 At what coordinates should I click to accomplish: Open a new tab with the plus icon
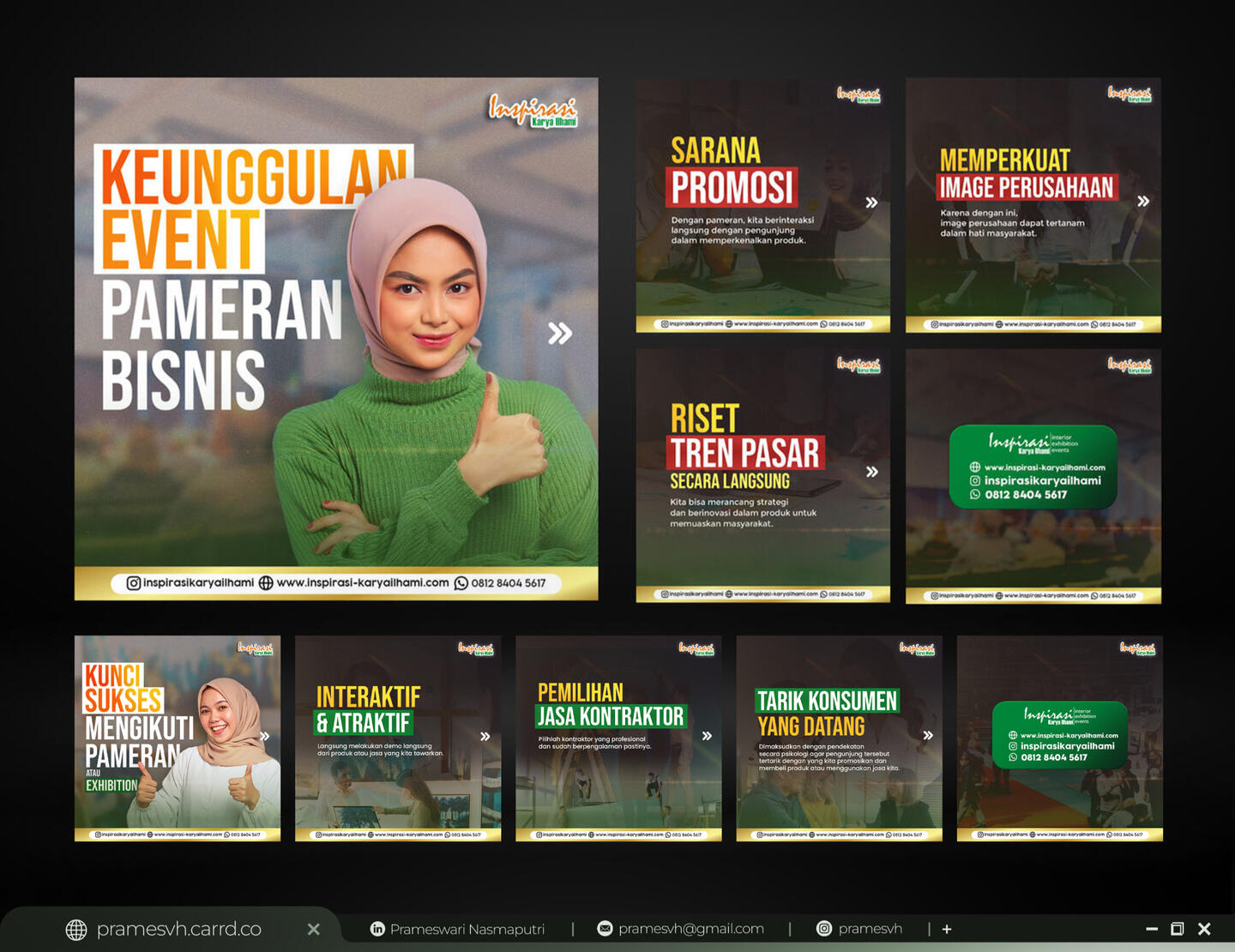947,929
